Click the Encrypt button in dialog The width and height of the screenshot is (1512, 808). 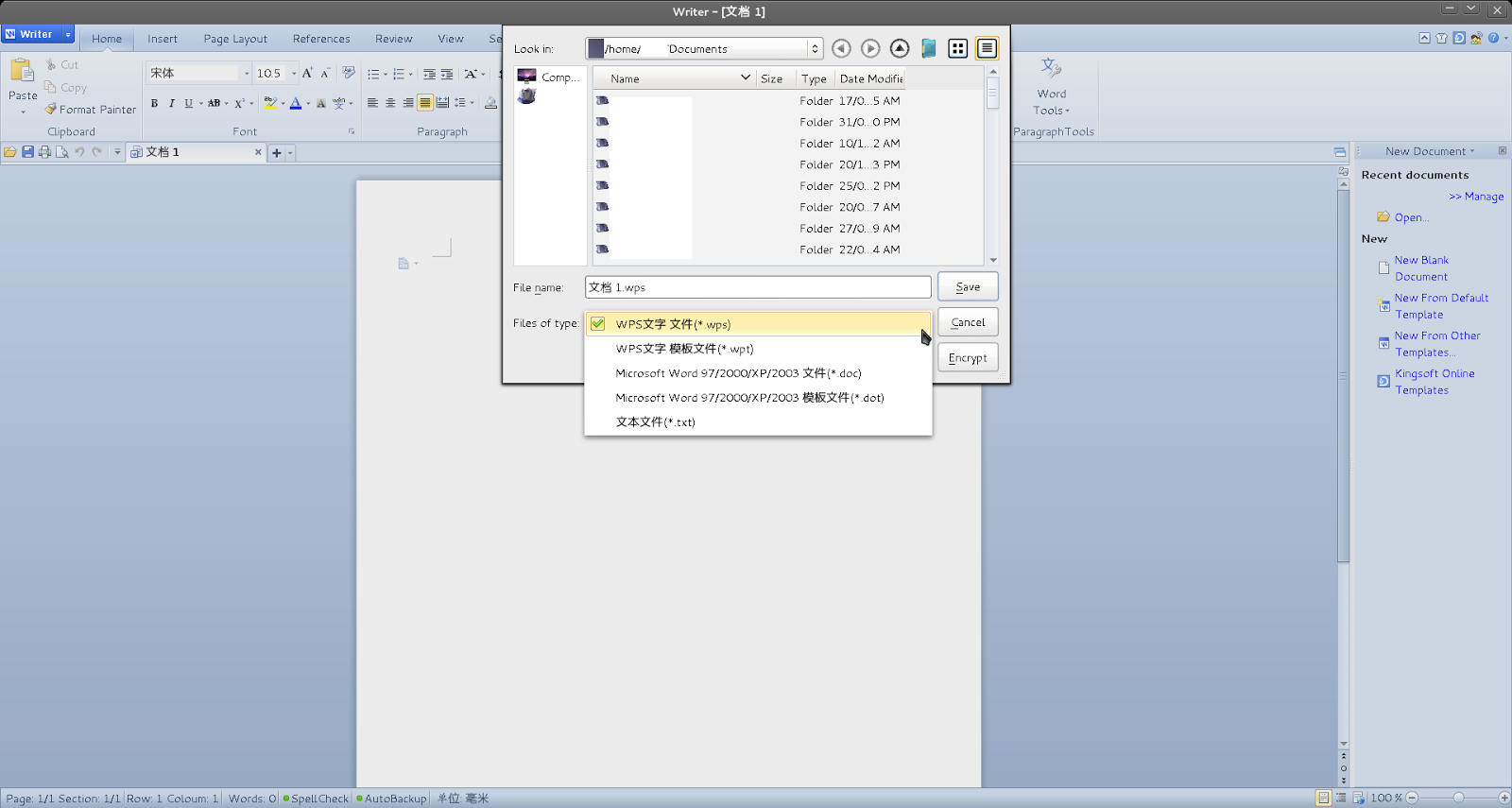coord(968,358)
